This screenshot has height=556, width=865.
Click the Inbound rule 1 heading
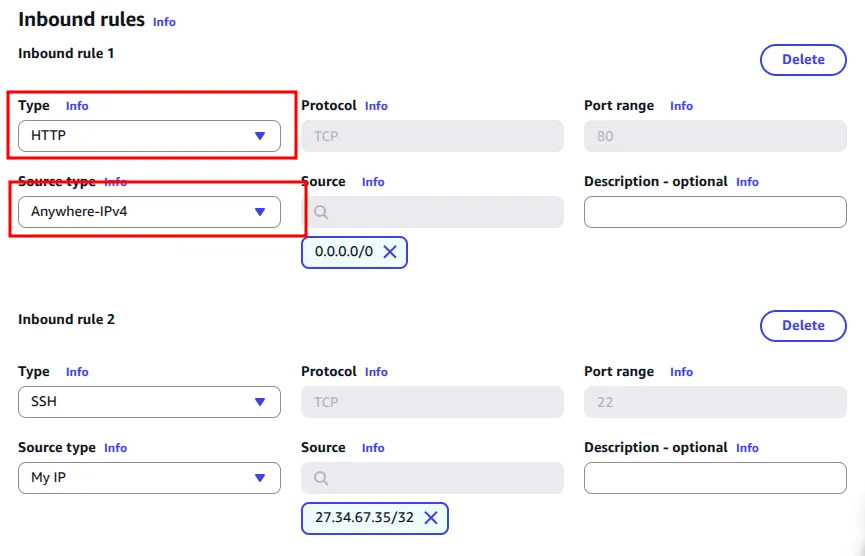66,54
